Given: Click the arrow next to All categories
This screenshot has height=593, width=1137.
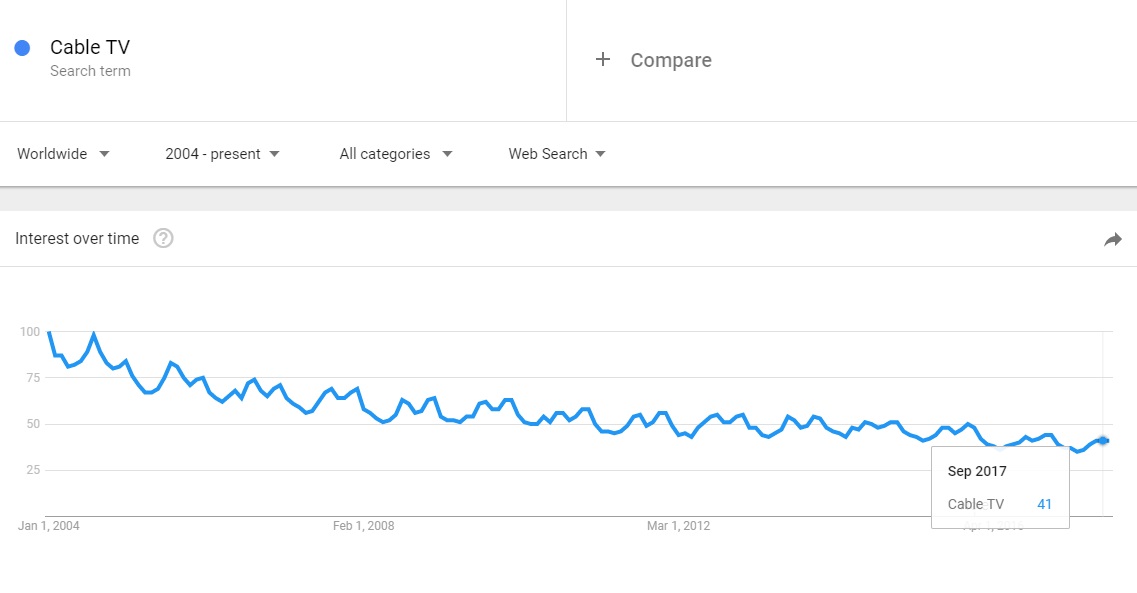Looking at the screenshot, I should pos(447,154).
